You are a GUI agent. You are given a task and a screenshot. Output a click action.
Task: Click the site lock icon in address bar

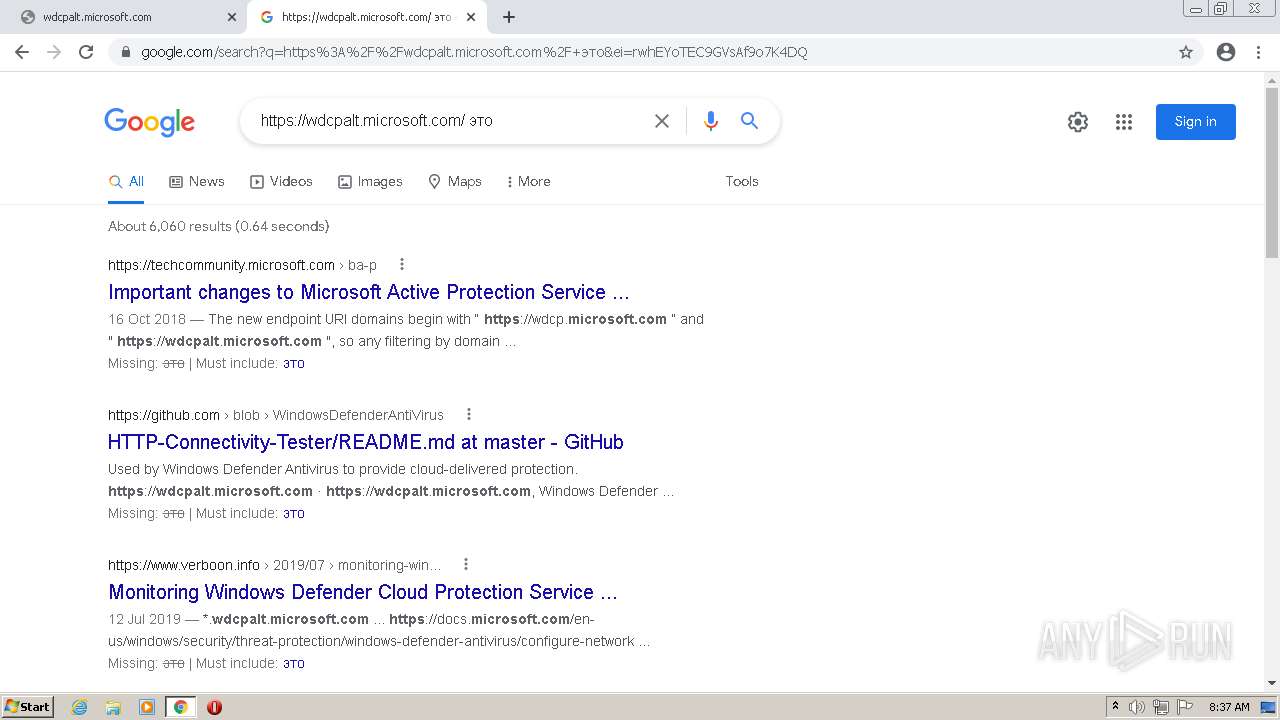point(126,52)
